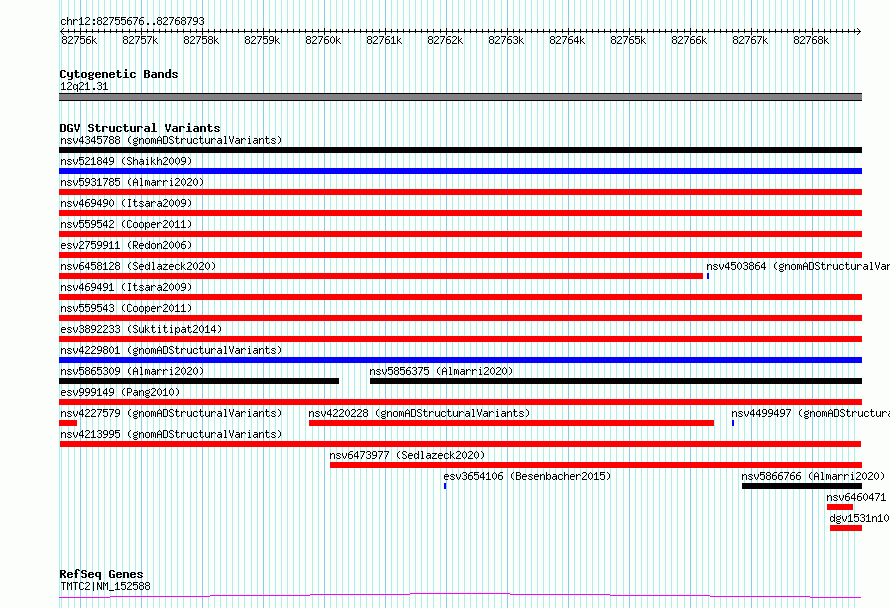Select the TMTC2|NM_152588 gene label
This screenshot has width=890, height=608.
click(105, 586)
